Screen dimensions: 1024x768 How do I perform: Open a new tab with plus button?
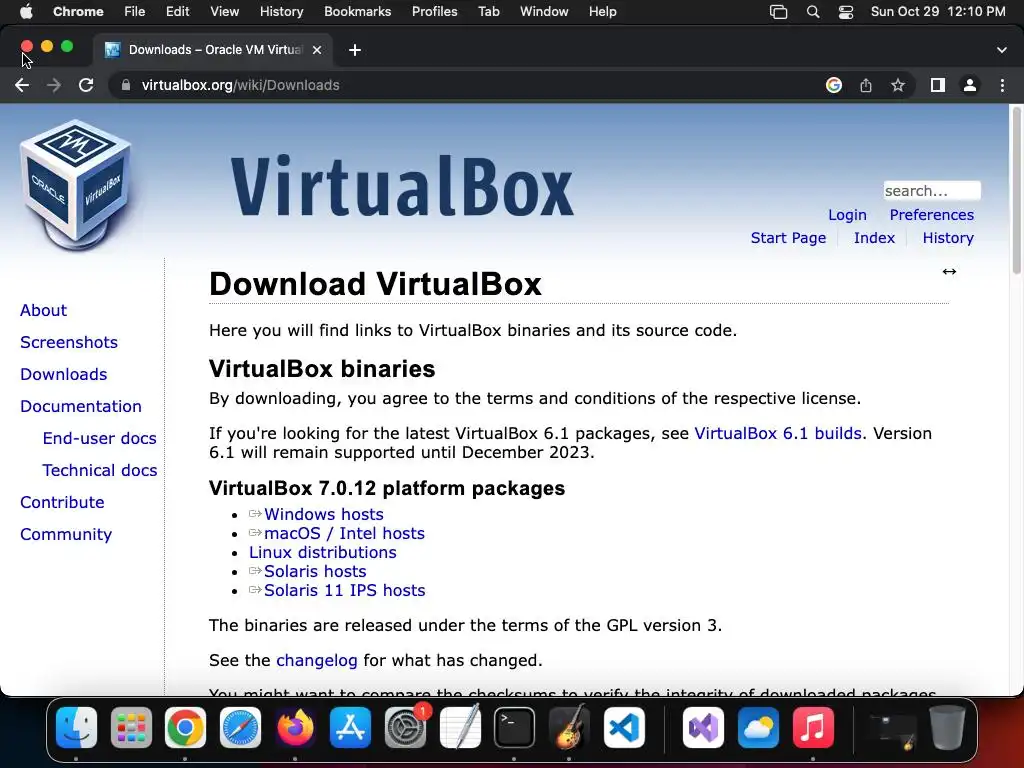(355, 50)
